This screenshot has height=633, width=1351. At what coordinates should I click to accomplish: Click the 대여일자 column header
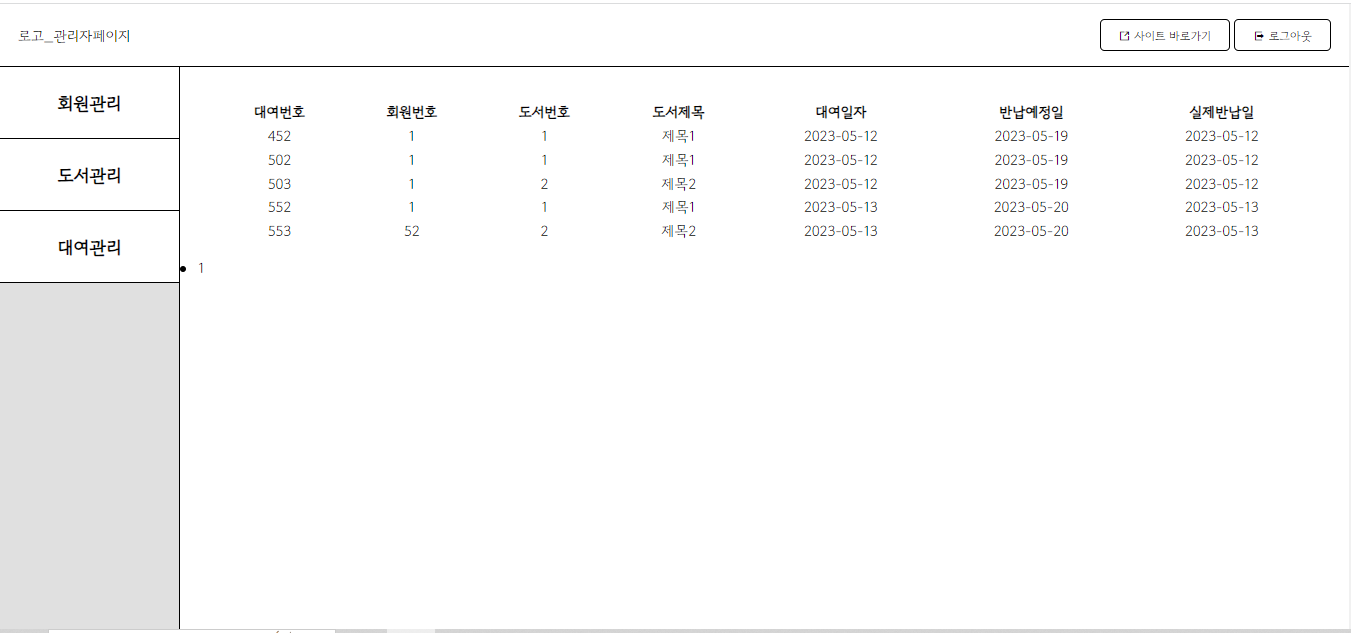(x=840, y=112)
